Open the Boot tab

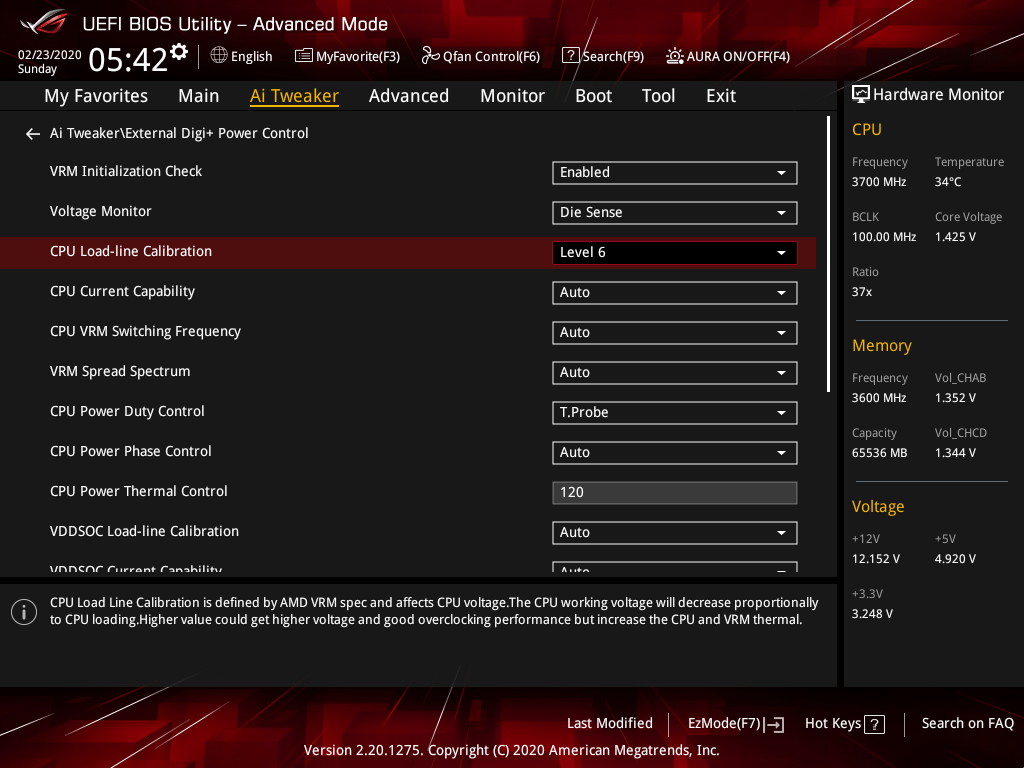pyautogui.click(x=594, y=96)
